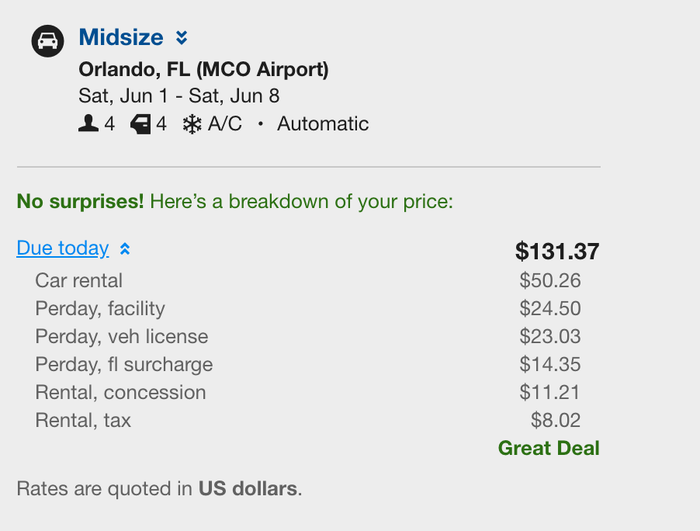The image size is (700, 531).
Task: Click the US dollars currency text
Action: click(248, 489)
